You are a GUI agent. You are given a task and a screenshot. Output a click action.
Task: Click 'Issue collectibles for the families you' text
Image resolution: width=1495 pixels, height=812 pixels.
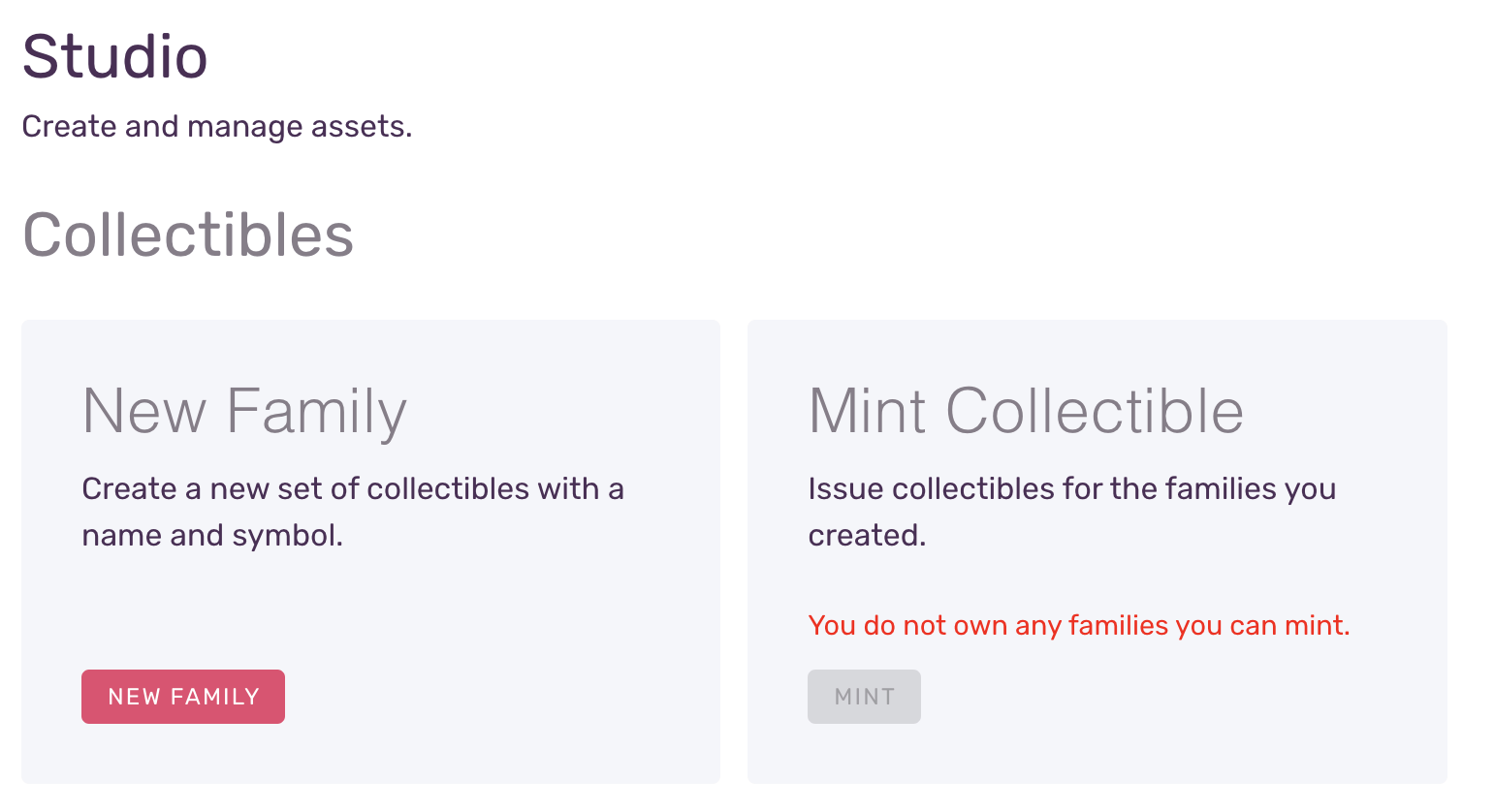click(x=1071, y=488)
